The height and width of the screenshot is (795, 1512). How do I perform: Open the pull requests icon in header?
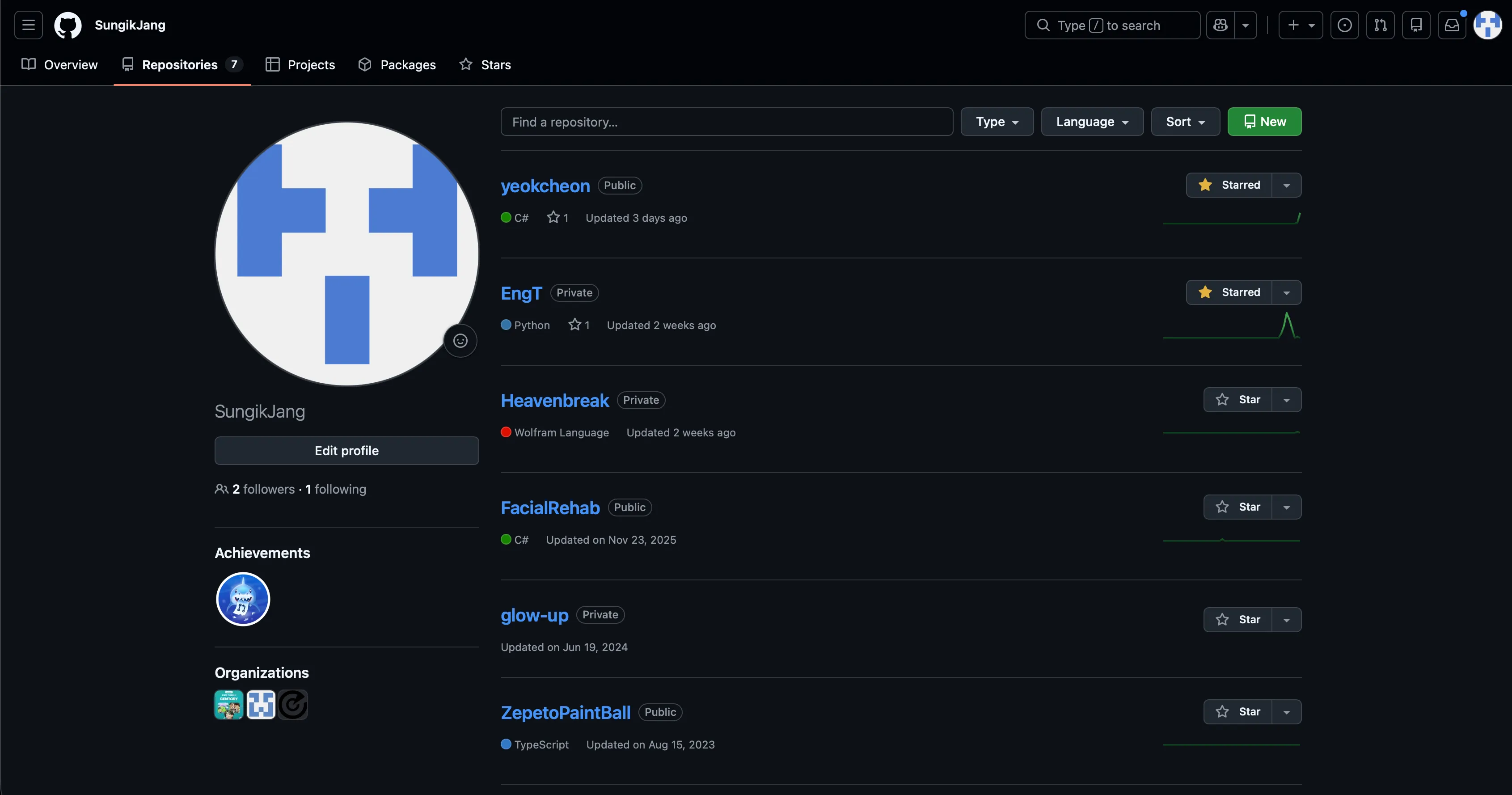1381,25
